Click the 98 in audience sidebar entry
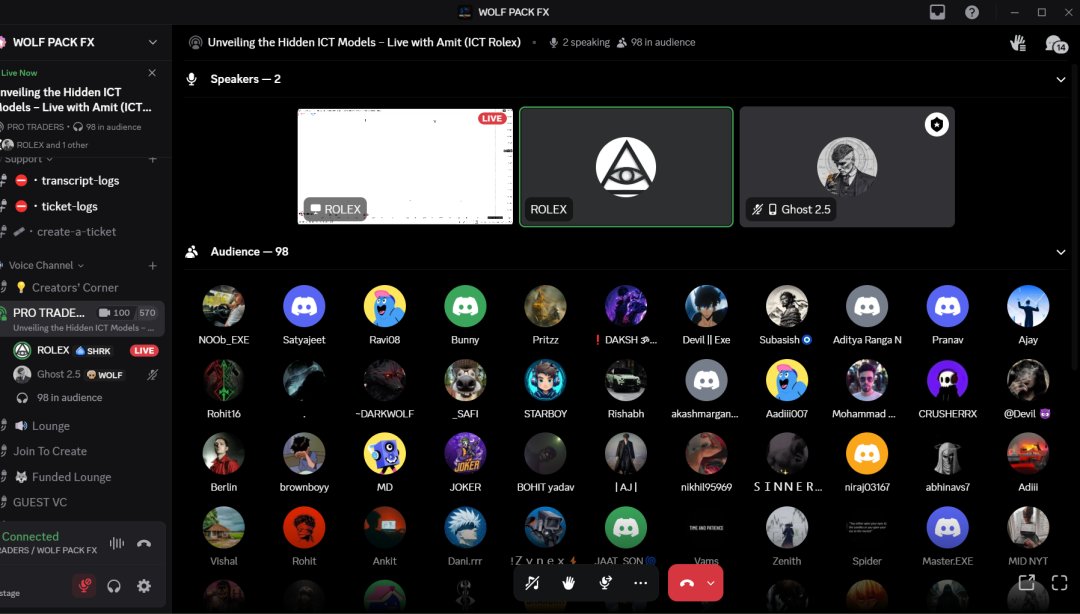 [69, 398]
